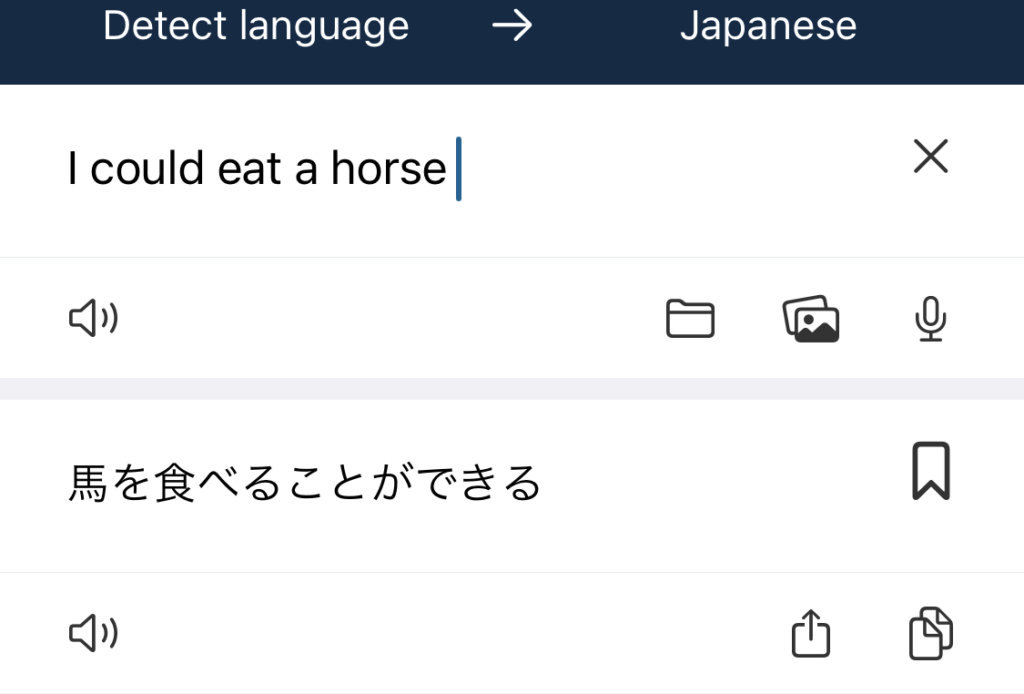Click the word "could" in the source text
The width and height of the screenshot is (1024, 694).
pos(147,169)
